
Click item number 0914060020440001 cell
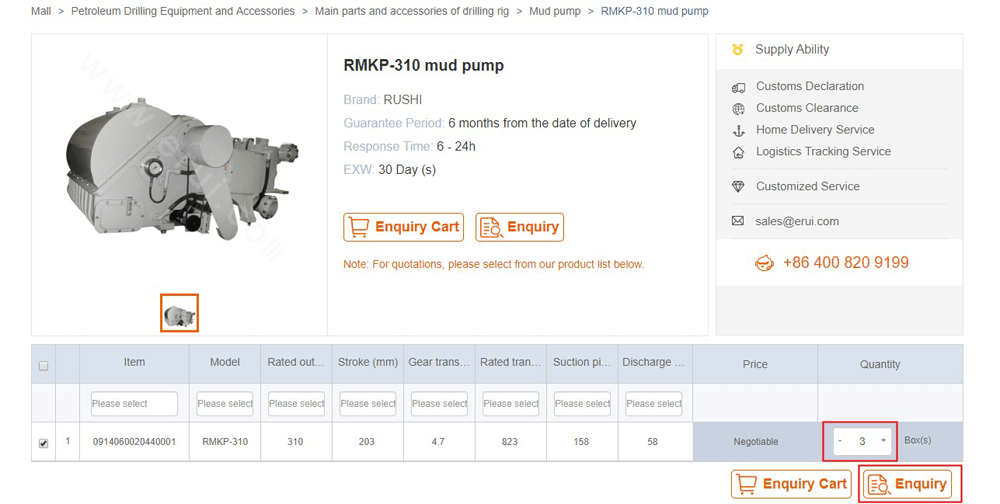coord(134,441)
